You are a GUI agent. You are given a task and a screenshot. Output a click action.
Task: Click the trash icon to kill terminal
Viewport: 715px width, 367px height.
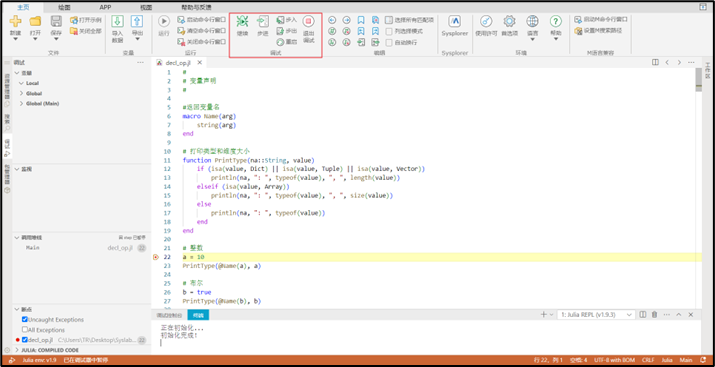click(x=655, y=315)
